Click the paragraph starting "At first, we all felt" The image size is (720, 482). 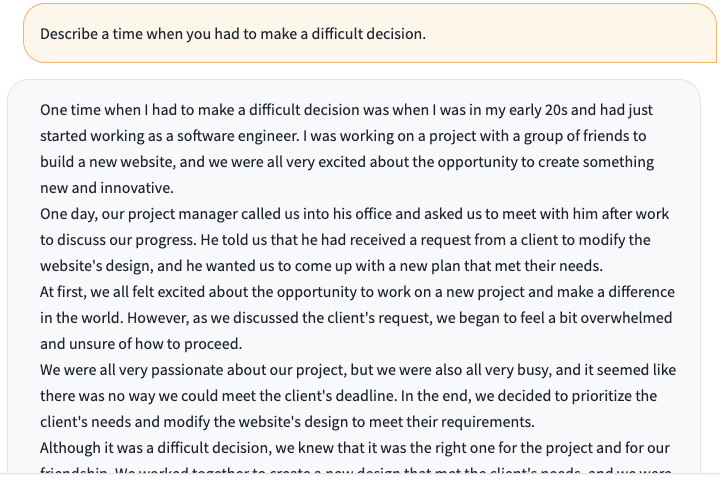click(x=357, y=318)
